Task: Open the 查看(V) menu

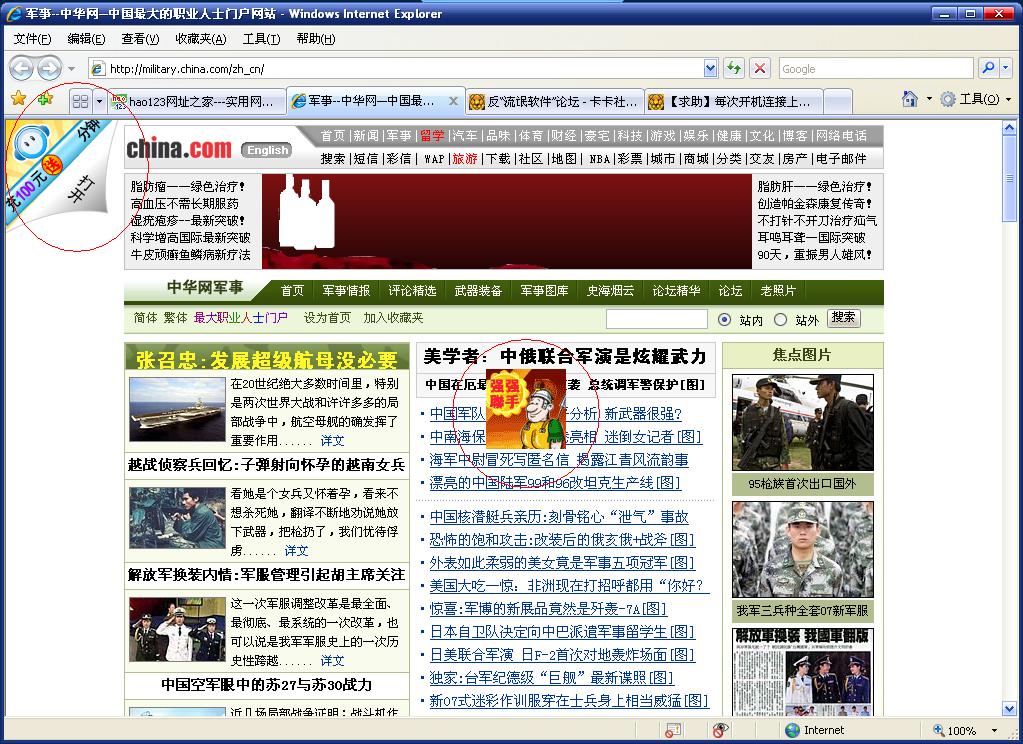Action: point(140,39)
